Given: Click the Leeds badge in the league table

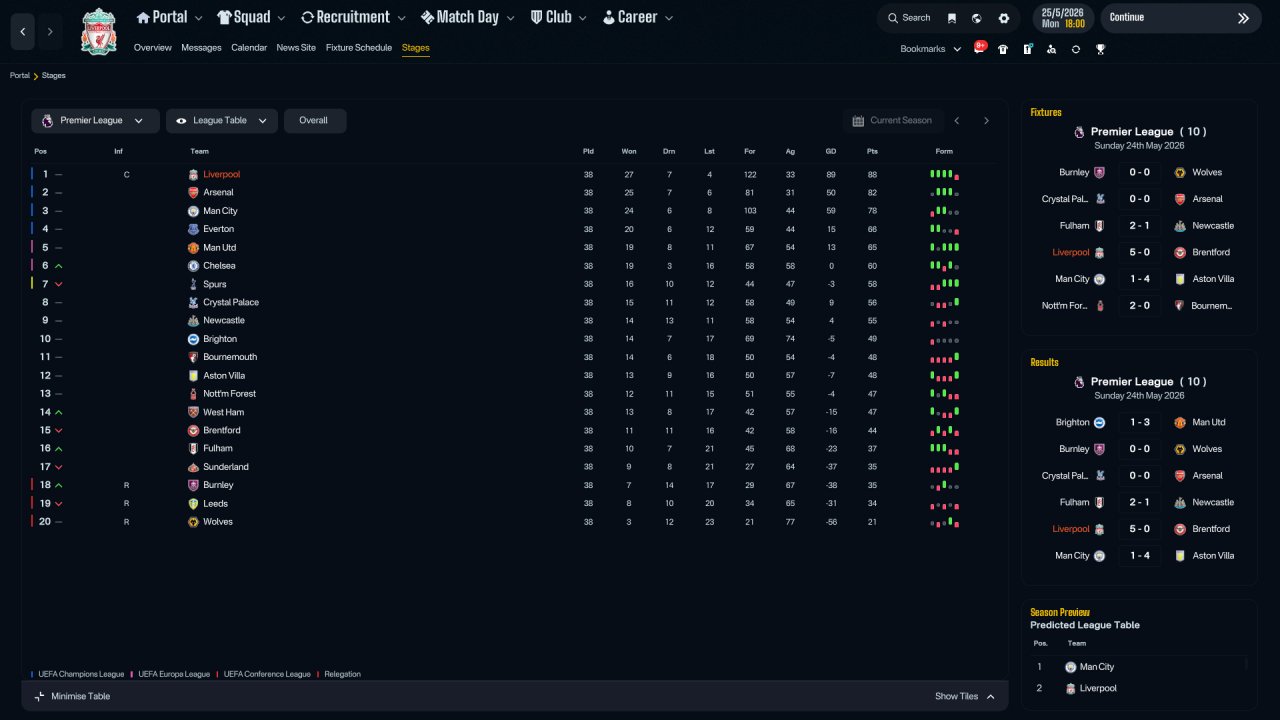Looking at the screenshot, I should tap(194, 503).
